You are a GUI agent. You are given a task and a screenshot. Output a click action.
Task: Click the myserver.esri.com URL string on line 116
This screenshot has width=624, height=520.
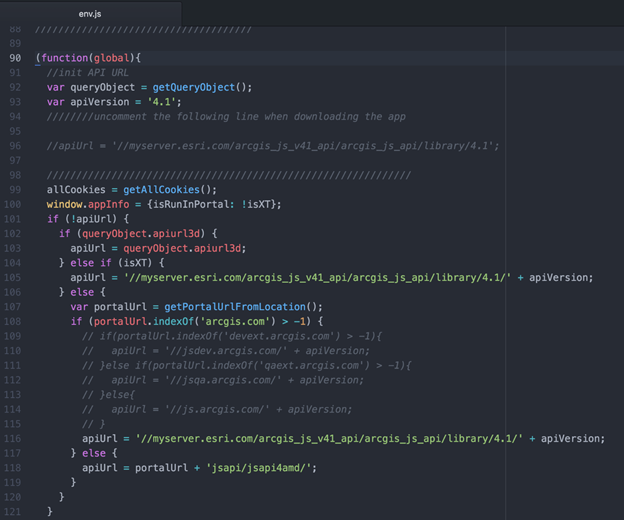point(329,439)
